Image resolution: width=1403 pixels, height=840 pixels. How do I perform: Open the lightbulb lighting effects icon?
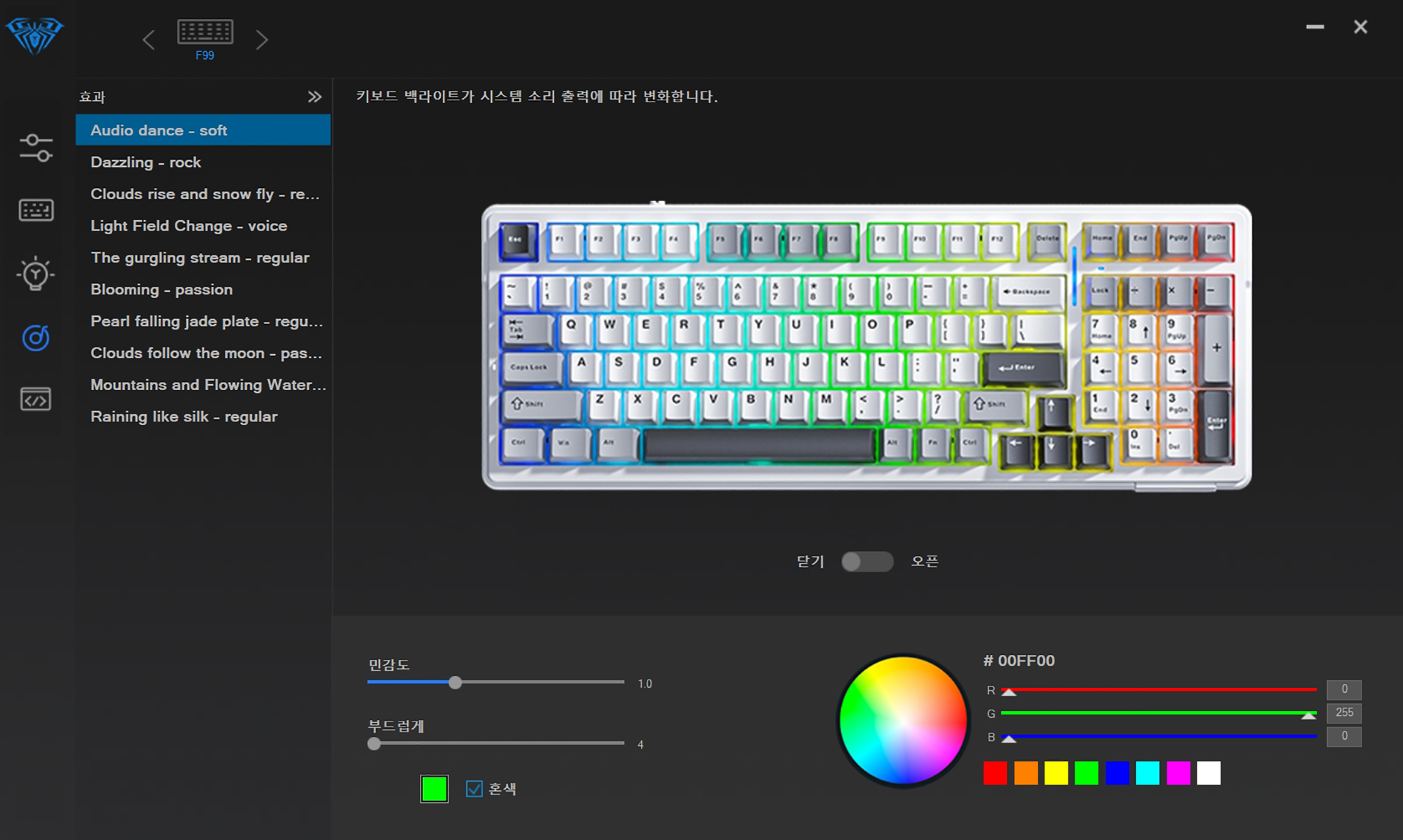36,273
